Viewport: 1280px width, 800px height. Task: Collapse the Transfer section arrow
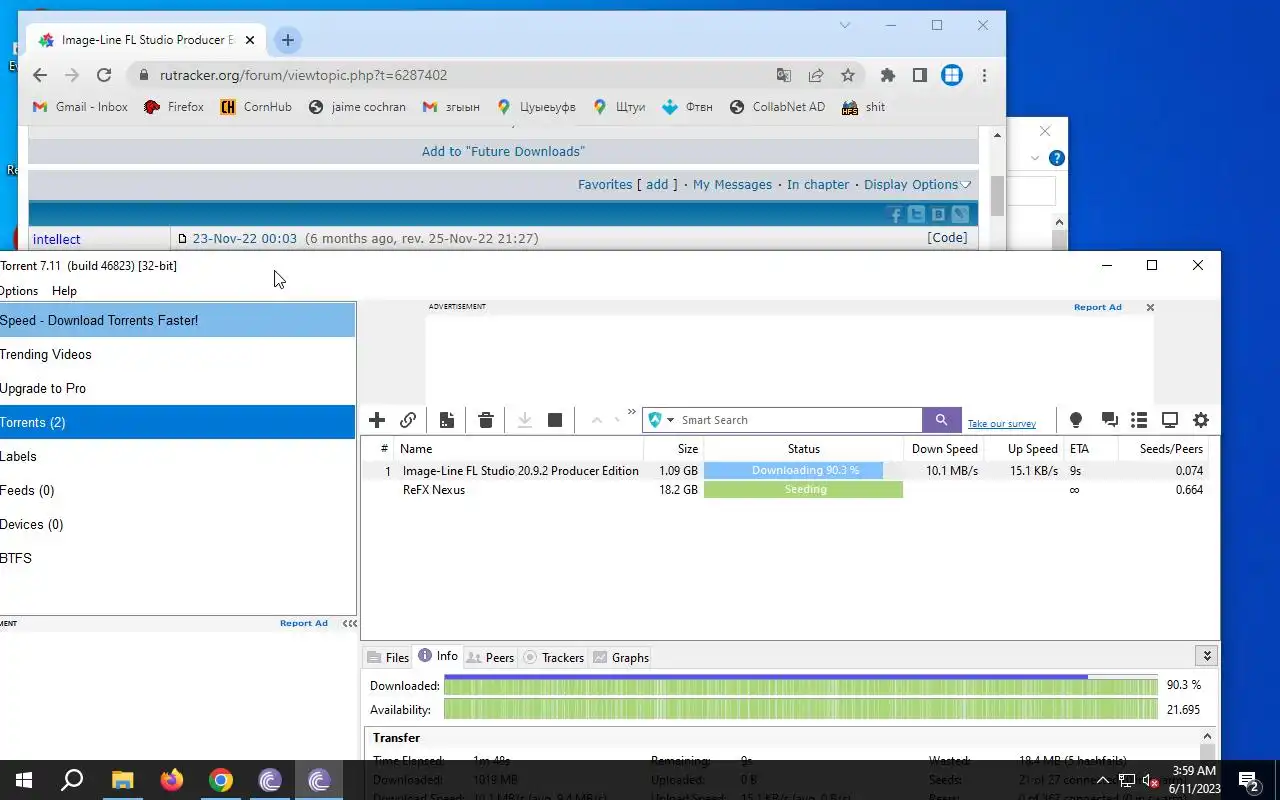(1207, 737)
